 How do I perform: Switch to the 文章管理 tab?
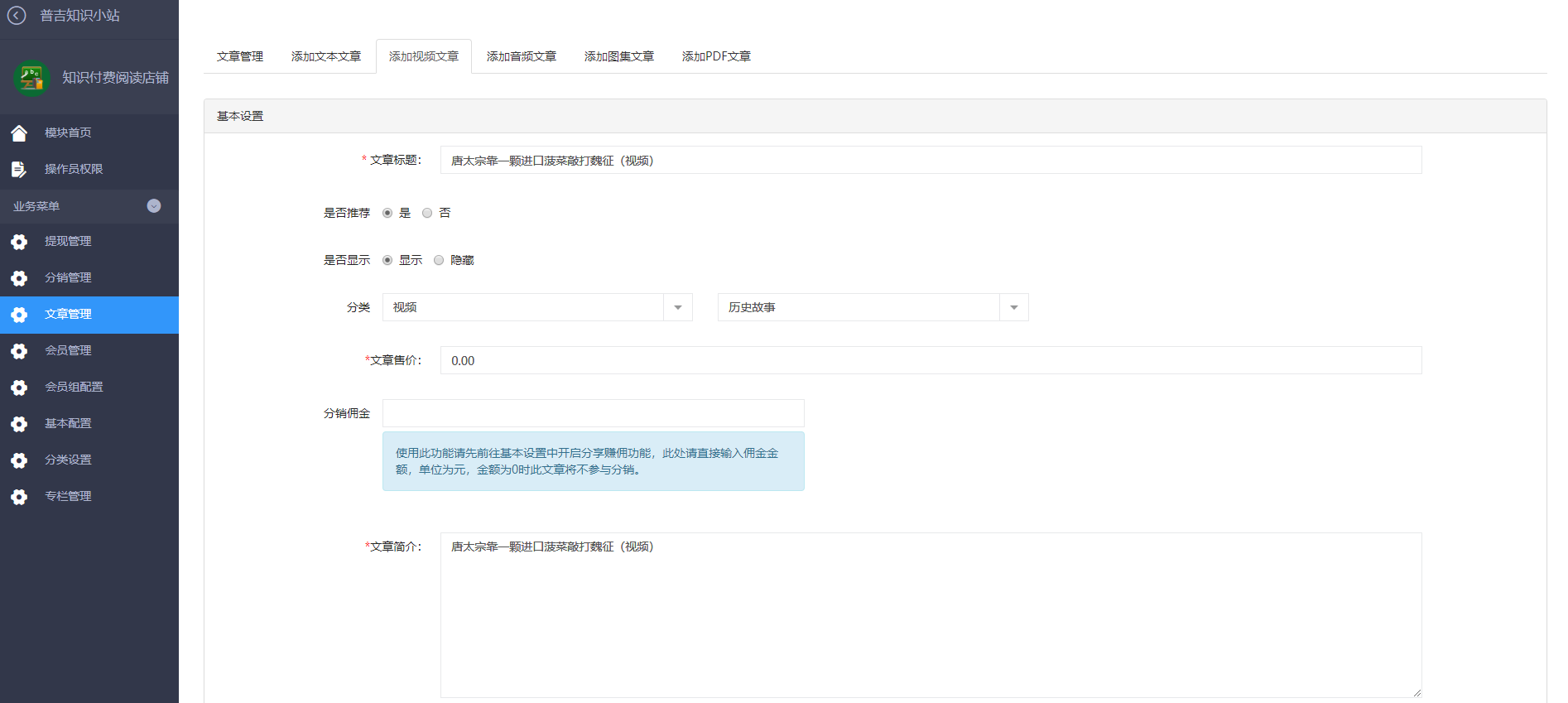click(240, 56)
